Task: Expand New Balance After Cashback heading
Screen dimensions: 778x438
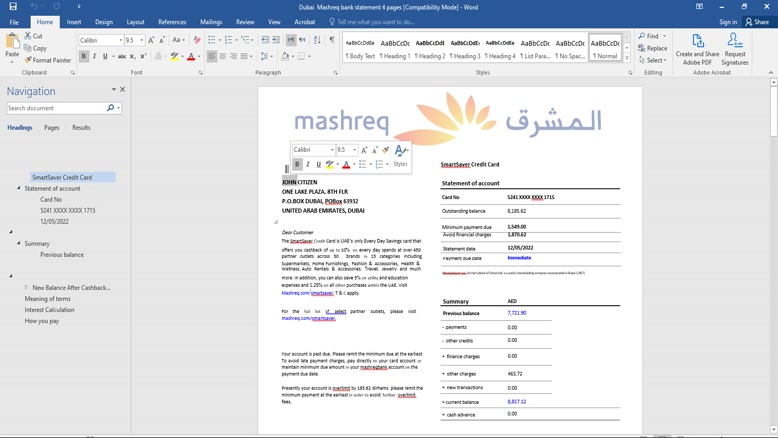Action: coord(27,287)
